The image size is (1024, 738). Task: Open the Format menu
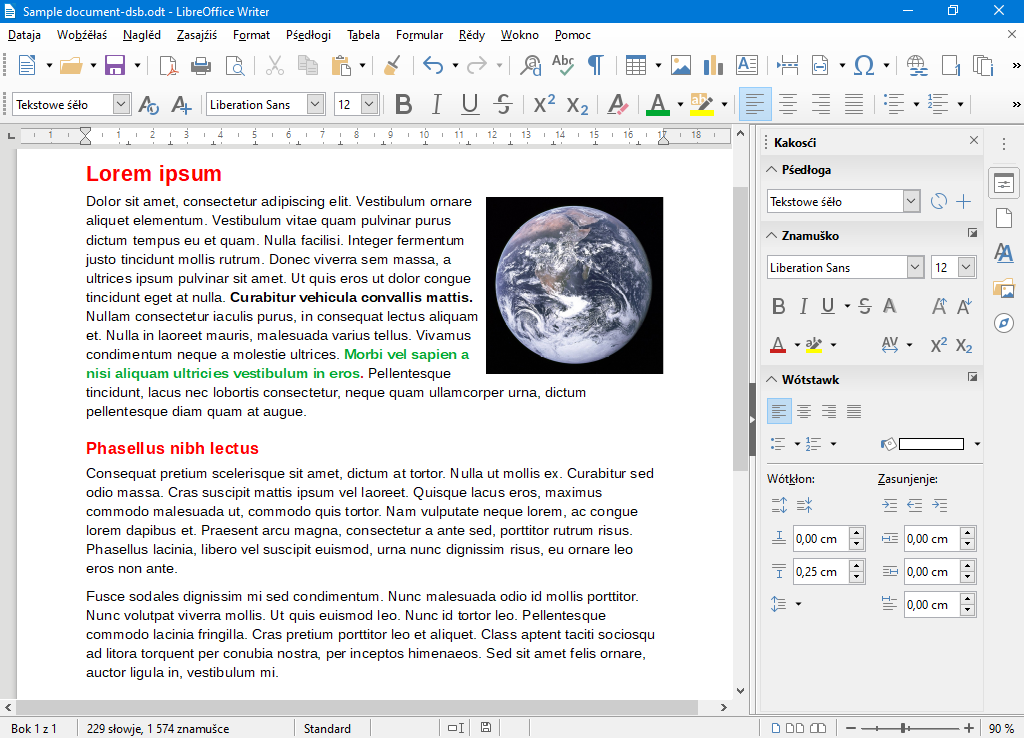(x=251, y=35)
